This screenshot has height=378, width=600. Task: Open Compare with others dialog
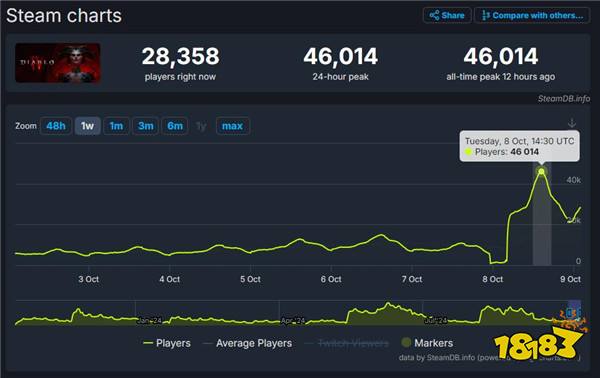(x=532, y=15)
